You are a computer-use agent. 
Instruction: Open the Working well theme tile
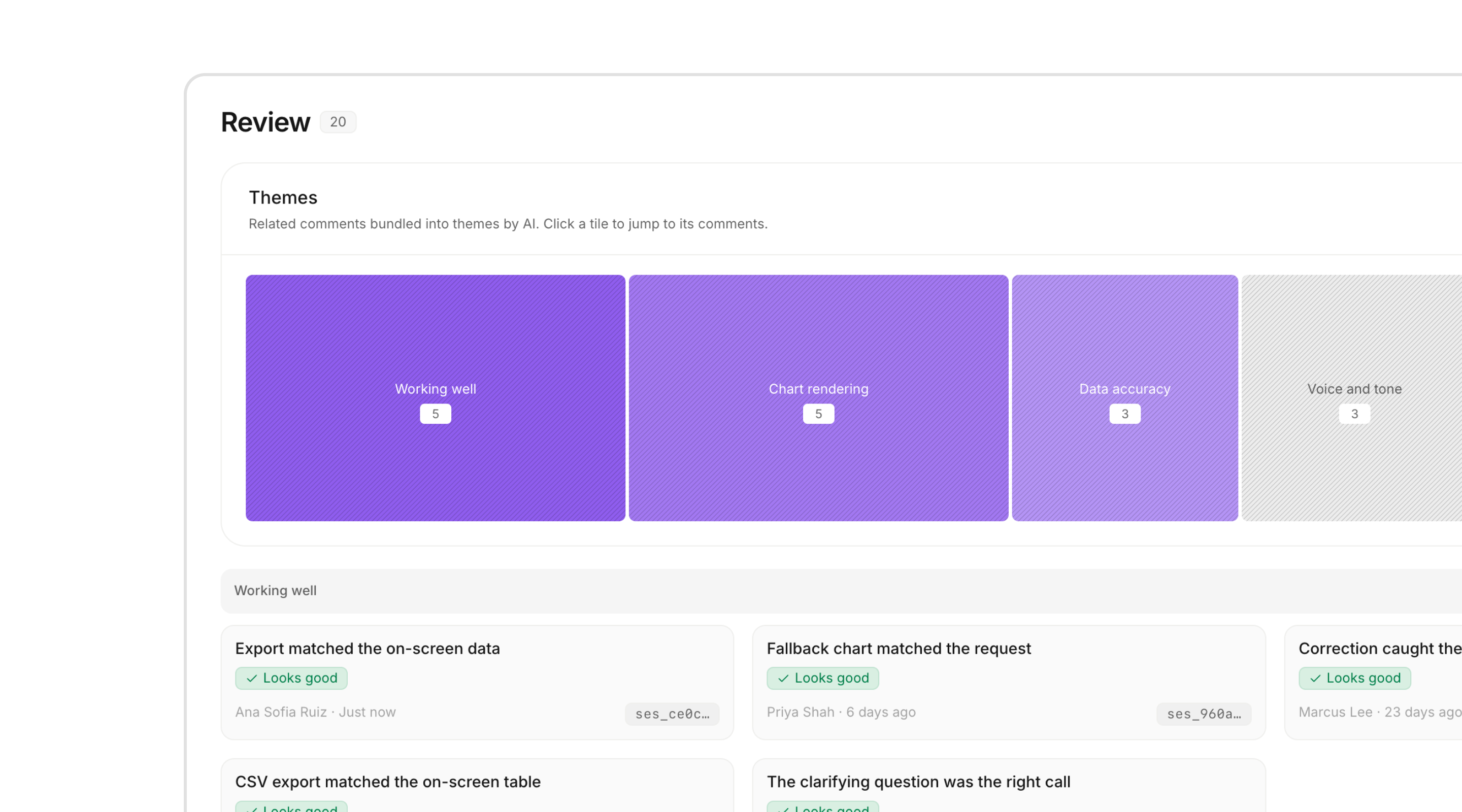436,398
